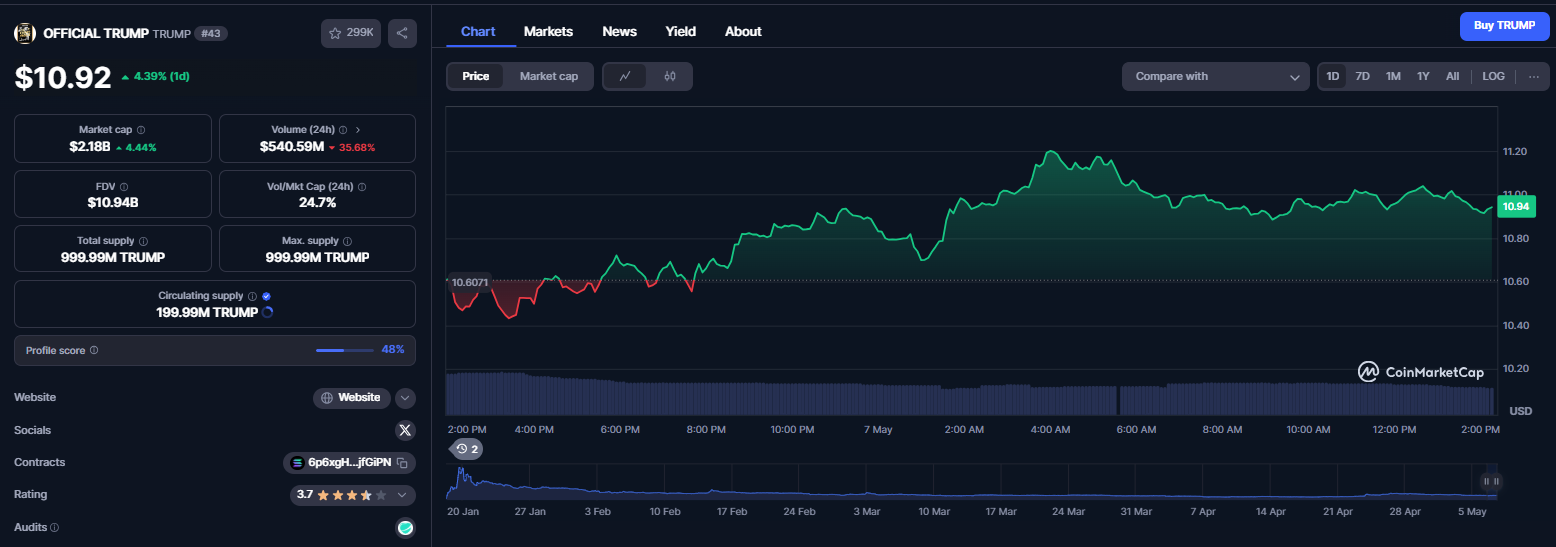Click the verified circulating supply badge
1556x547 pixels.
coord(266,296)
